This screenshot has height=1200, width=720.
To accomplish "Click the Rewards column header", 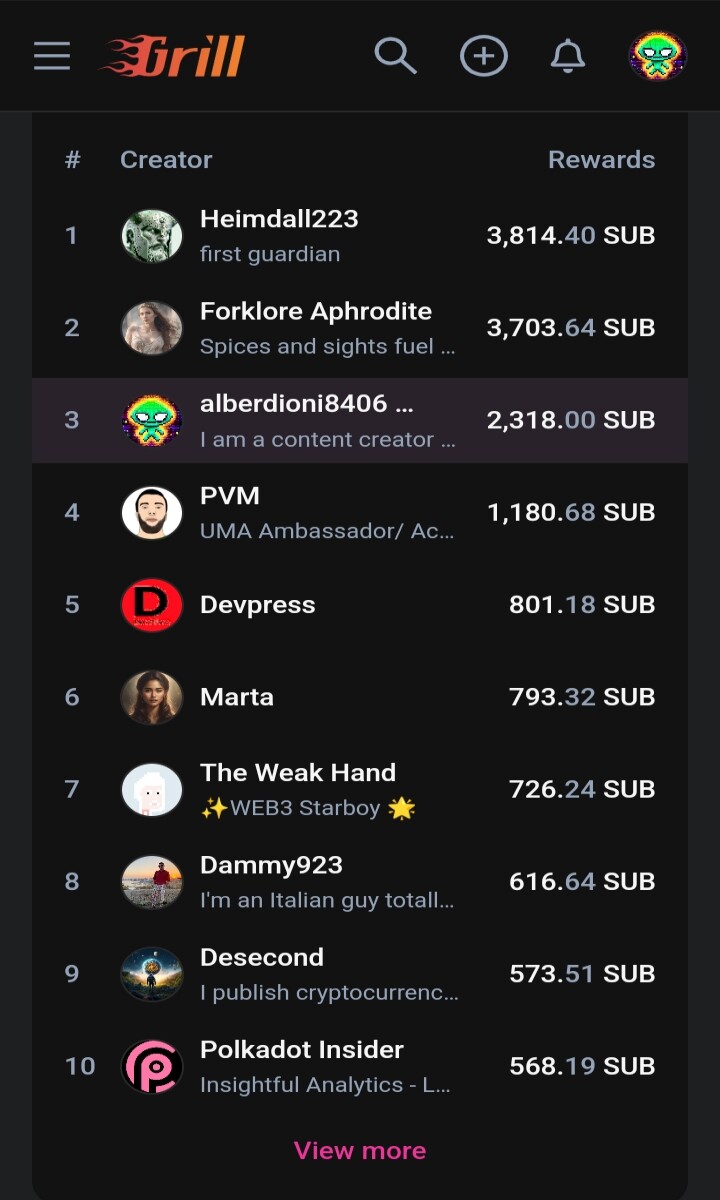I will [602, 160].
